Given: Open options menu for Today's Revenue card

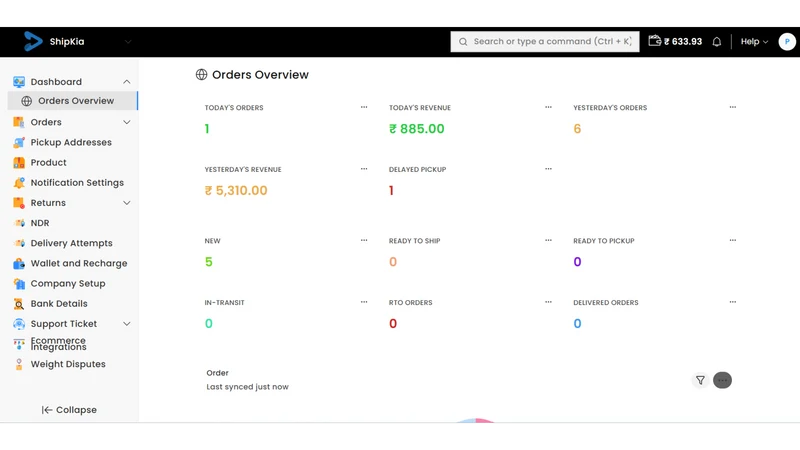Looking at the screenshot, I should point(548,107).
